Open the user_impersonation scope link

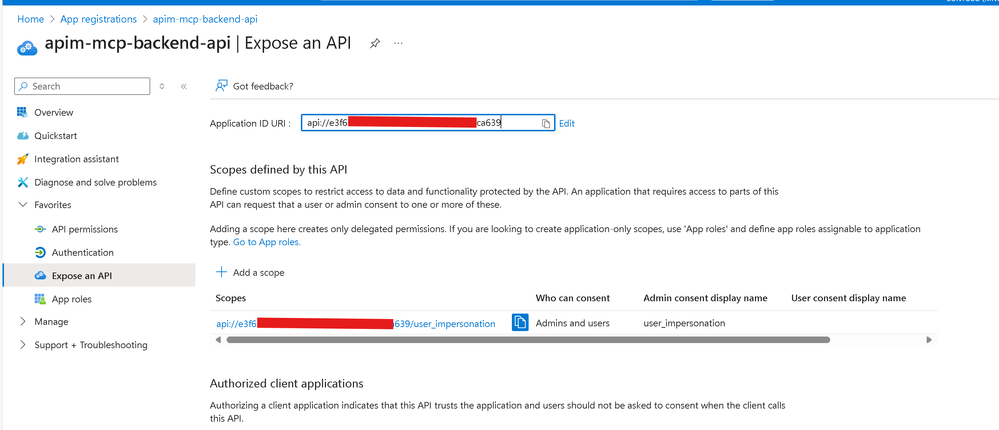356,324
